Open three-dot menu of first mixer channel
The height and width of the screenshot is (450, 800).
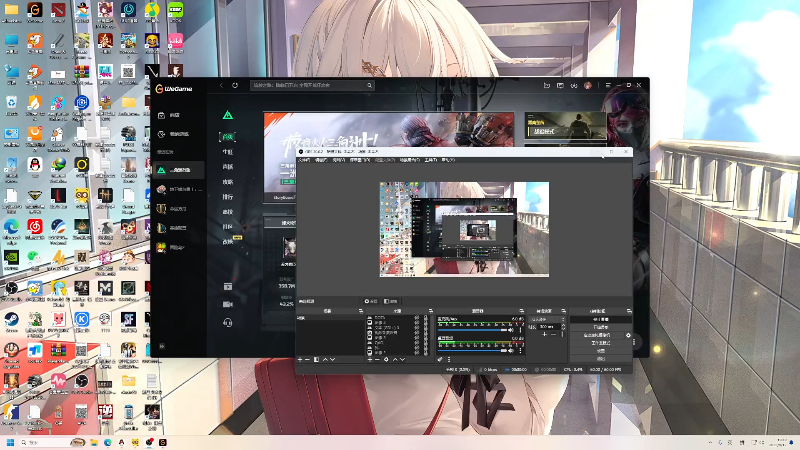click(x=520, y=330)
